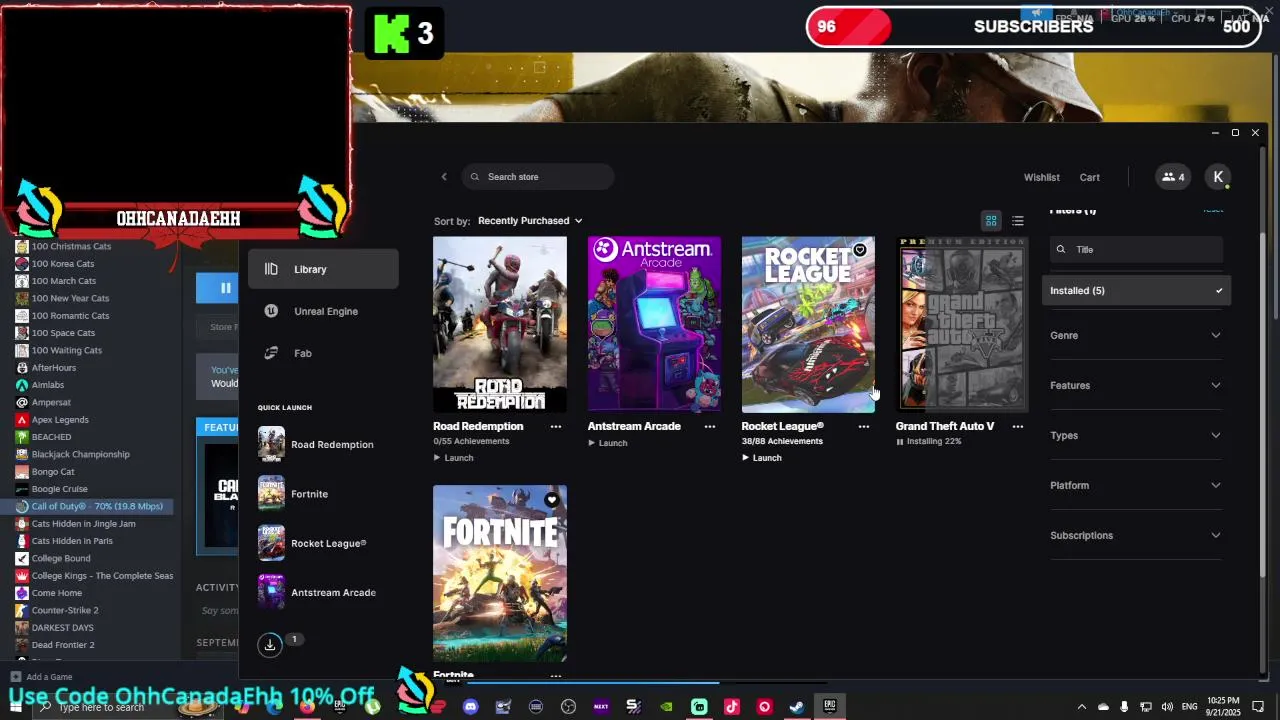1280x720 pixels.
Task: Show hidden system tray icons
Action: (1081, 707)
